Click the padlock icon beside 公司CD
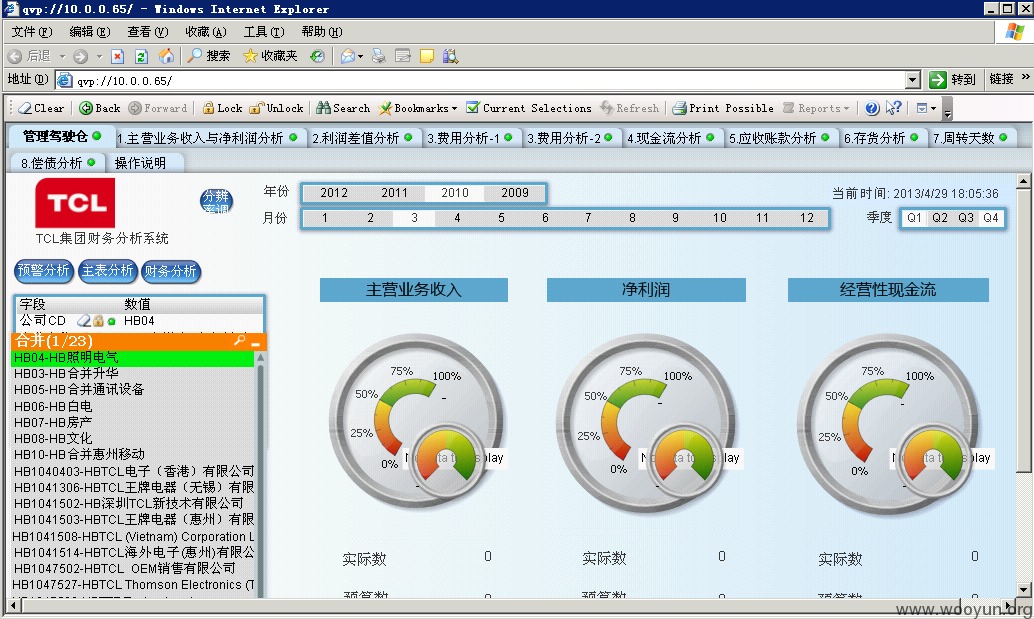 point(98,321)
